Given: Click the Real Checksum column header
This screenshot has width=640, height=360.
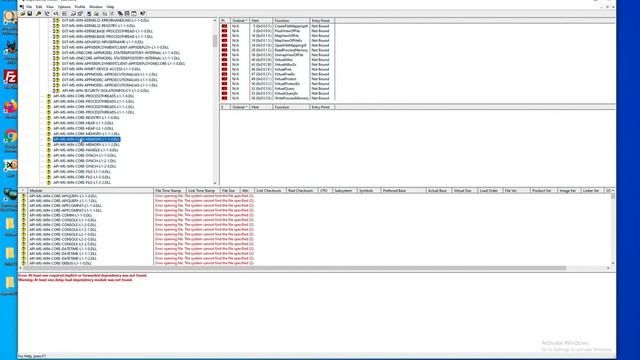Looking at the screenshot, I should coord(301,191).
